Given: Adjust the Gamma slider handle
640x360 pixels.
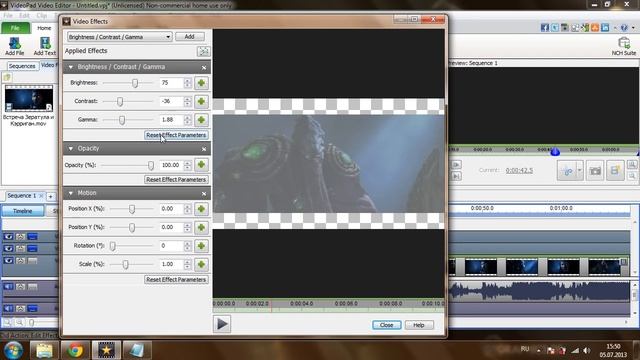Looking at the screenshot, I should 122,120.
